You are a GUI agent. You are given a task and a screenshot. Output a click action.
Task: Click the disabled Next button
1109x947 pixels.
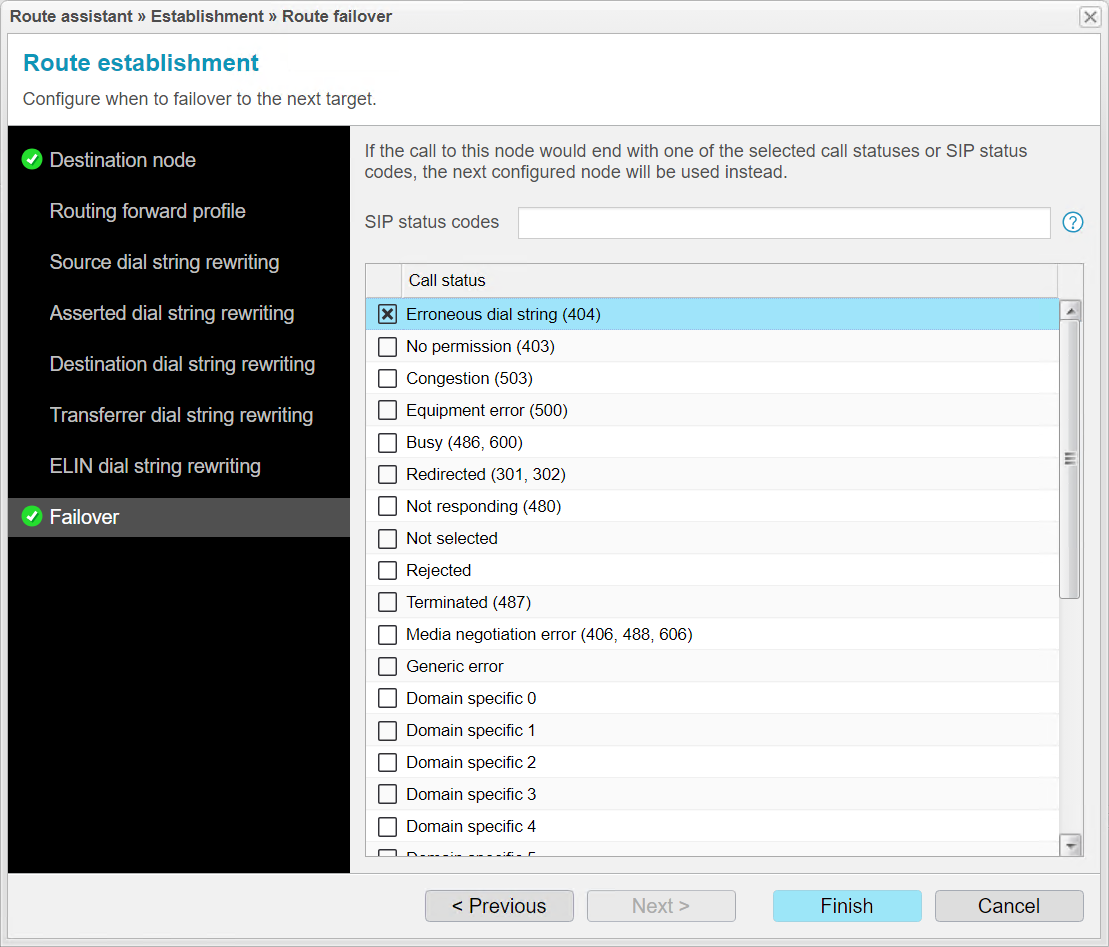tap(661, 906)
